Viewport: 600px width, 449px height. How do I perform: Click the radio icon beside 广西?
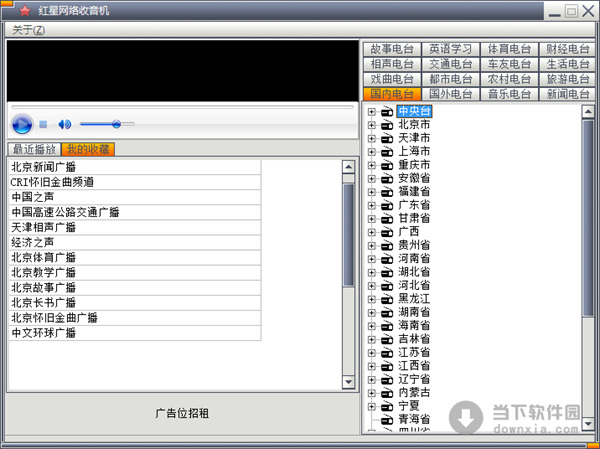(x=387, y=232)
